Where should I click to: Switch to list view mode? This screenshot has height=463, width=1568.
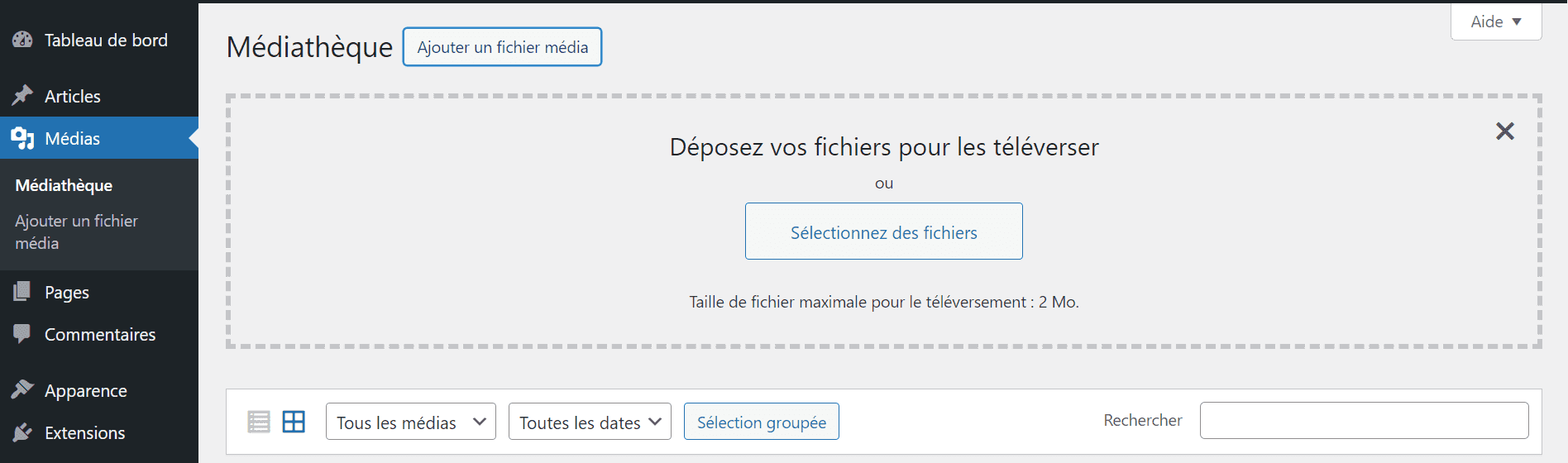(x=259, y=422)
